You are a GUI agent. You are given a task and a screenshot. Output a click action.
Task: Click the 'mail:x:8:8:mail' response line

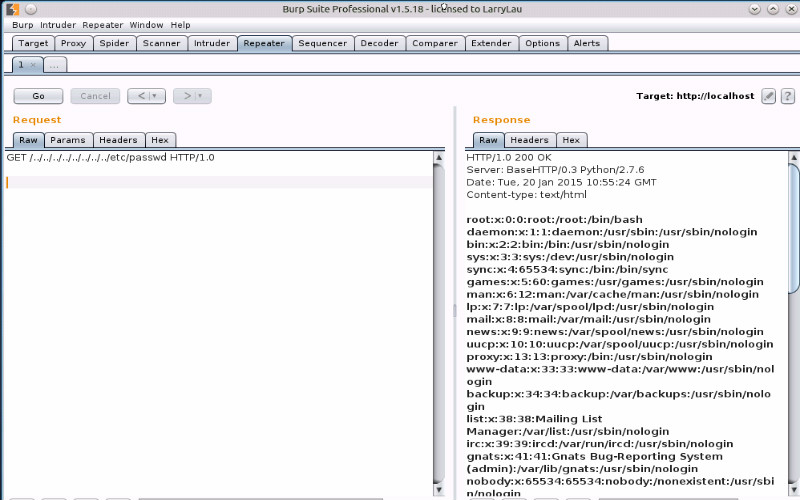pos(588,319)
